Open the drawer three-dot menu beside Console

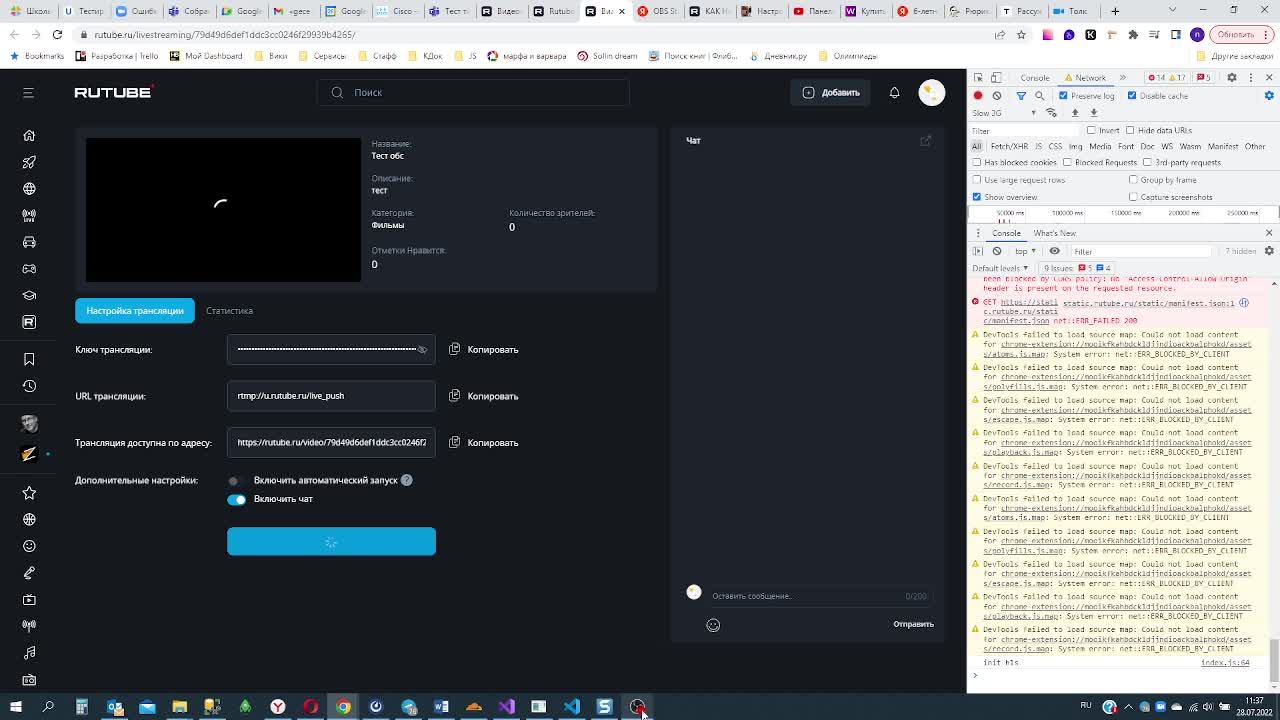[979, 233]
